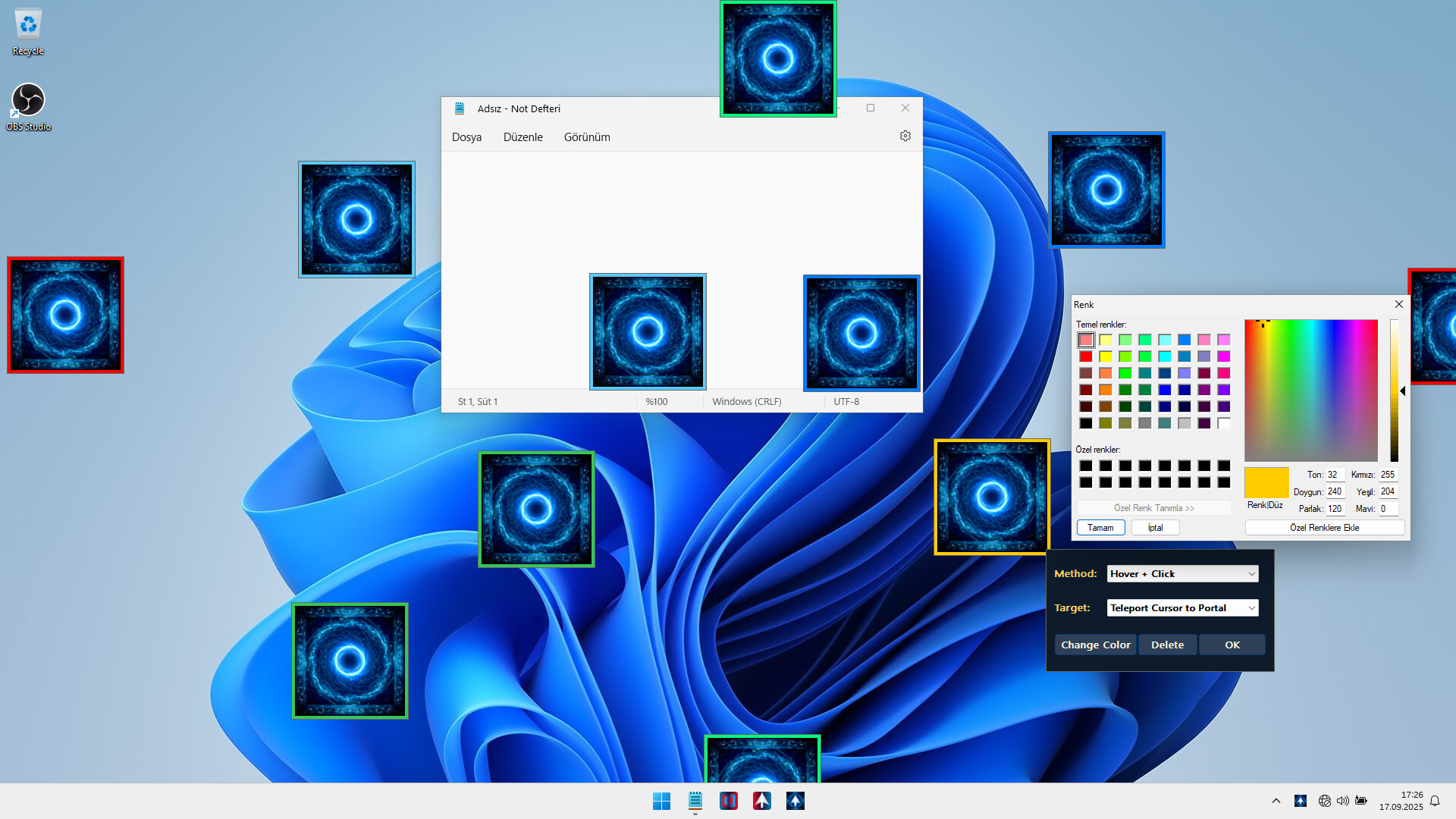Open the Görünüm menu in Notepad
This screenshot has width=1456, height=819.
[x=587, y=136]
